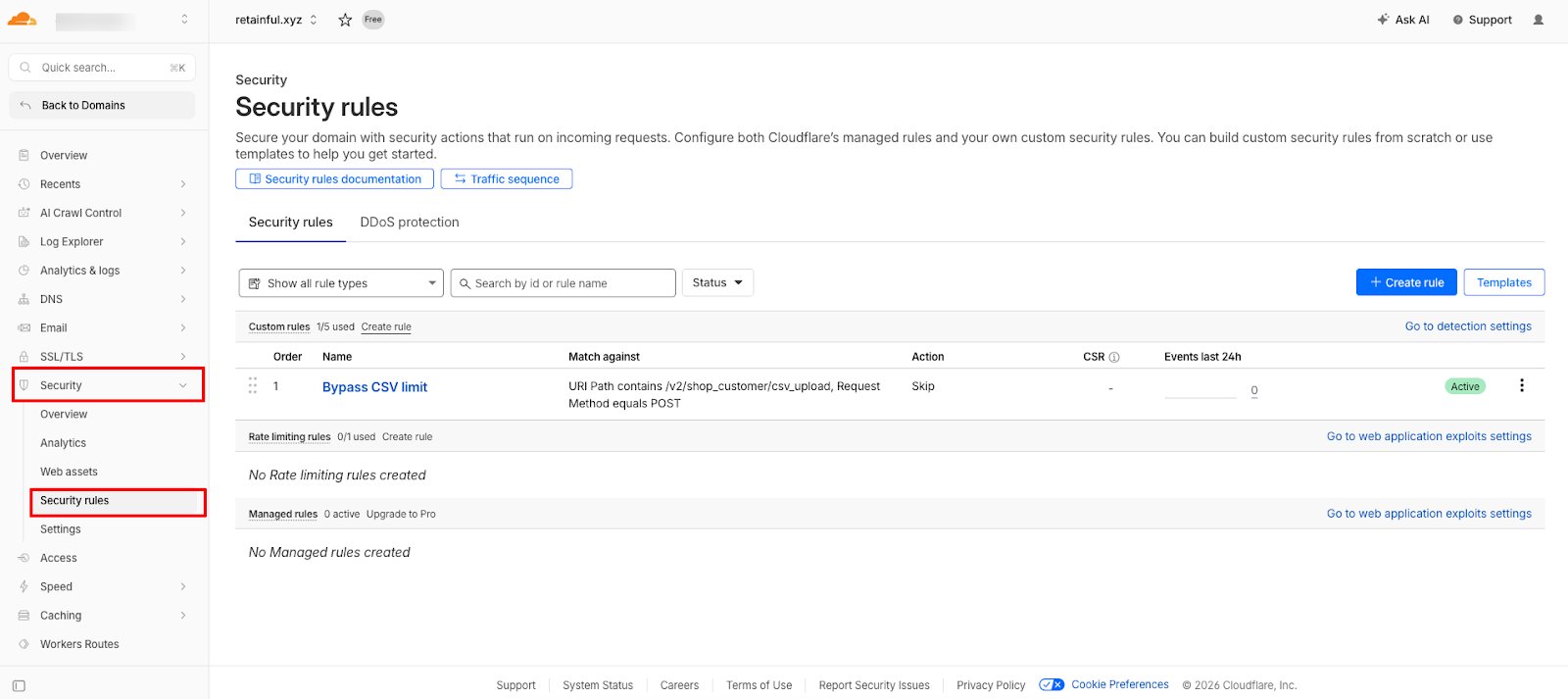
Task: Open the Show all rule types dropdown
Action: click(x=341, y=283)
